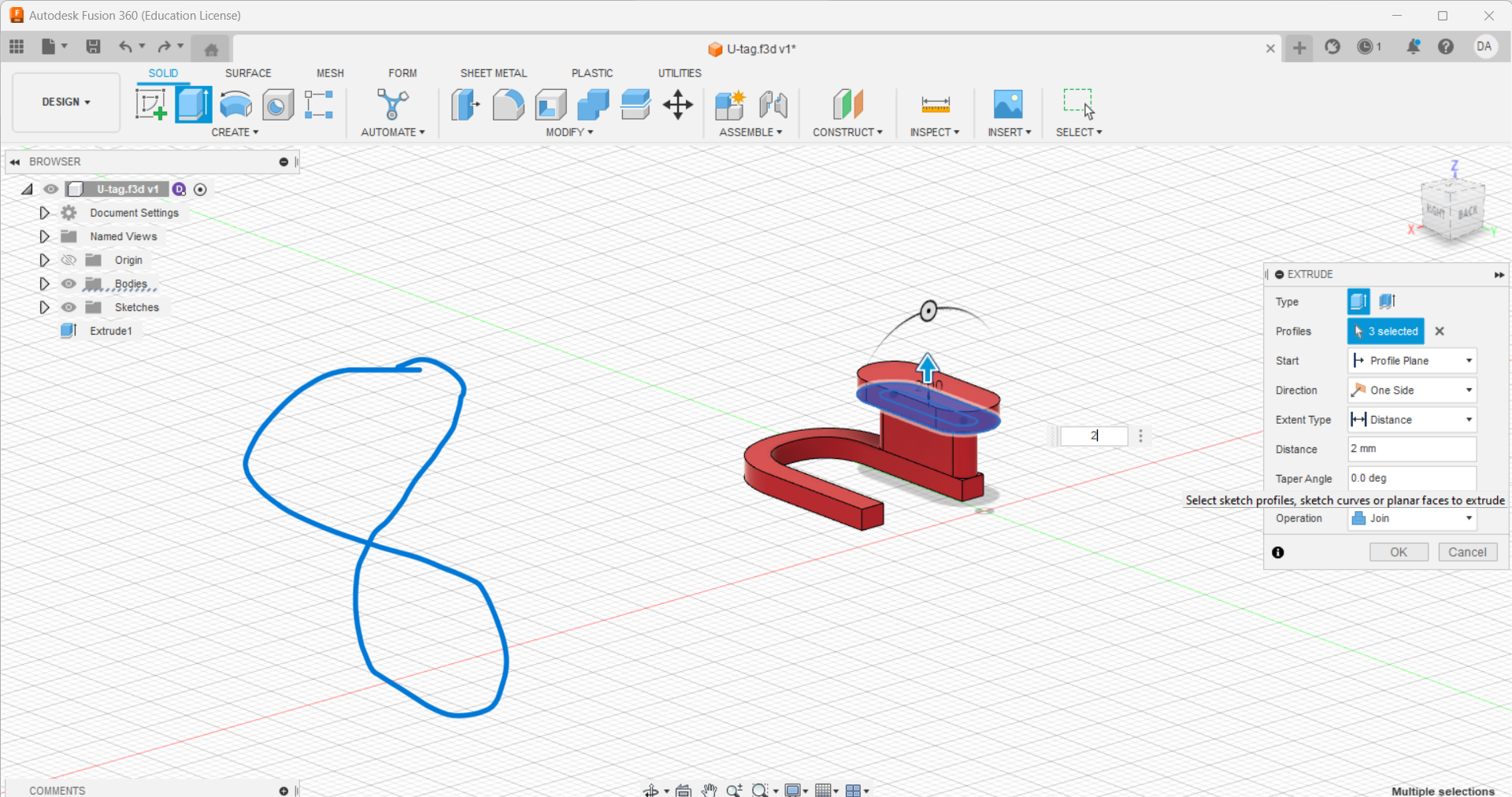Viewport: 1512px width, 797px height.
Task: Activate the Extrude tool
Action: [193, 105]
